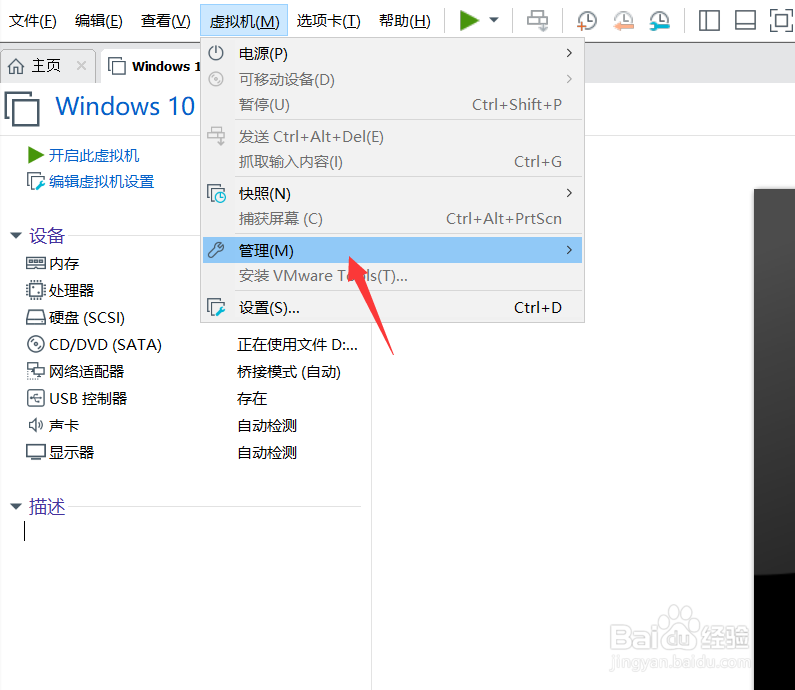Viewport: 795px width, 690px height.
Task: Click the 虚拟机(M) menu
Action: pyautogui.click(x=244, y=21)
